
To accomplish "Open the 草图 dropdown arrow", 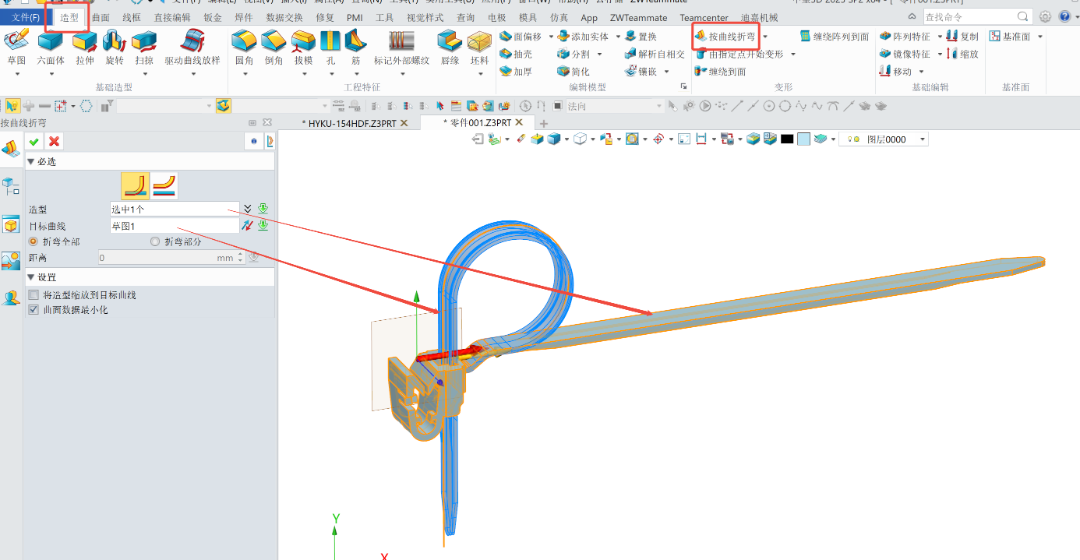I will [x=17, y=74].
